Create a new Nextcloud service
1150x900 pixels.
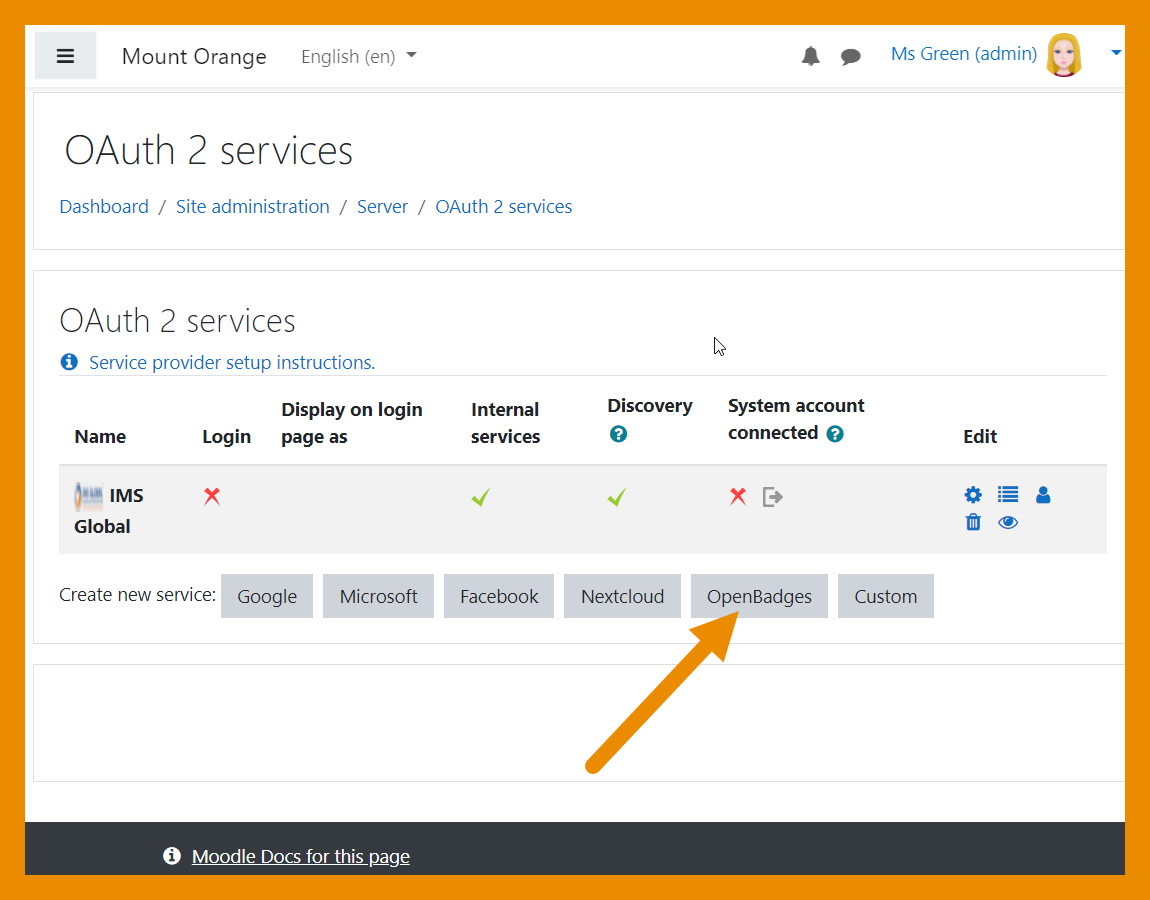(x=622, y=596)
